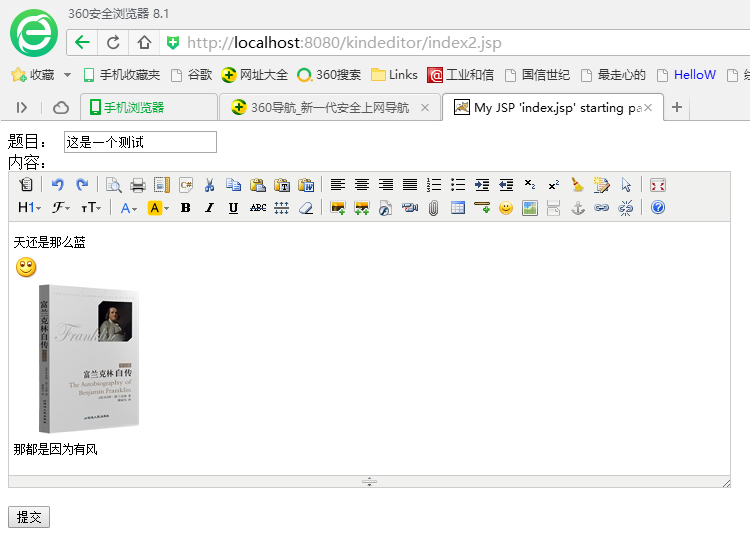Click the 题目 title input field
750x533 pixels.
coord(140,142)
